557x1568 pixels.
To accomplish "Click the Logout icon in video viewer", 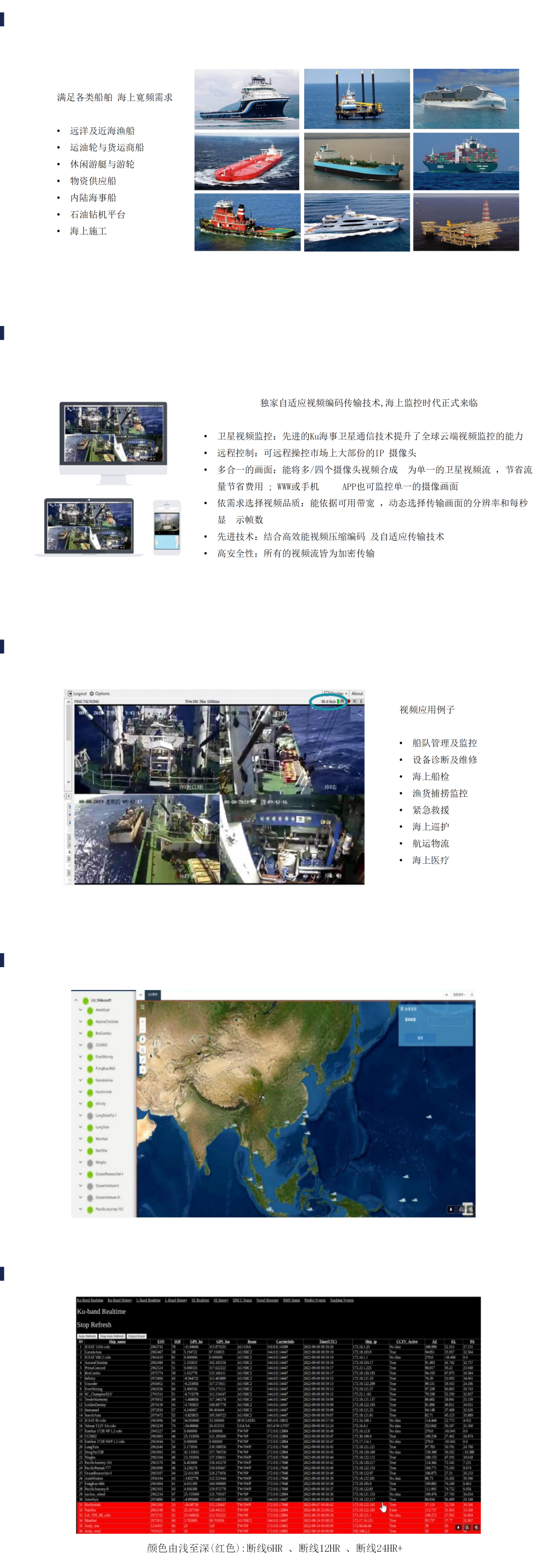I will pyautogui.click(x=70, y=694).
